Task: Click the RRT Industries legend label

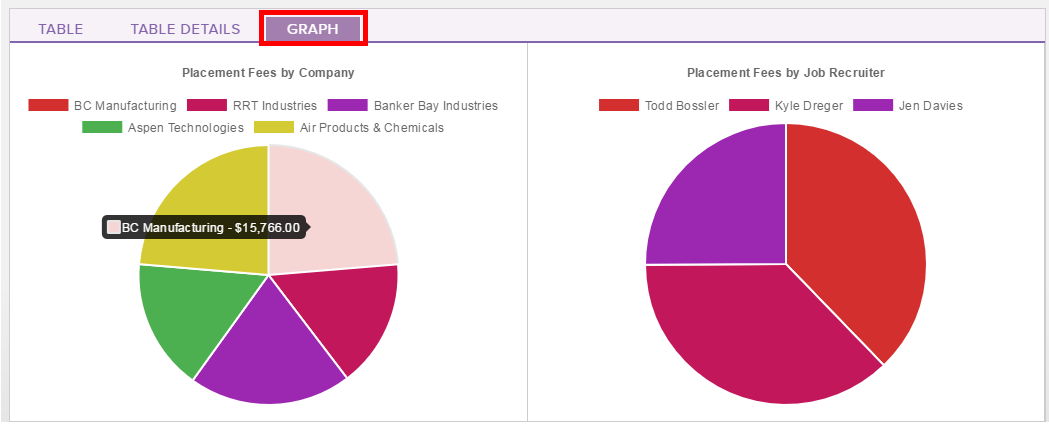Action: tap(275, 106)
